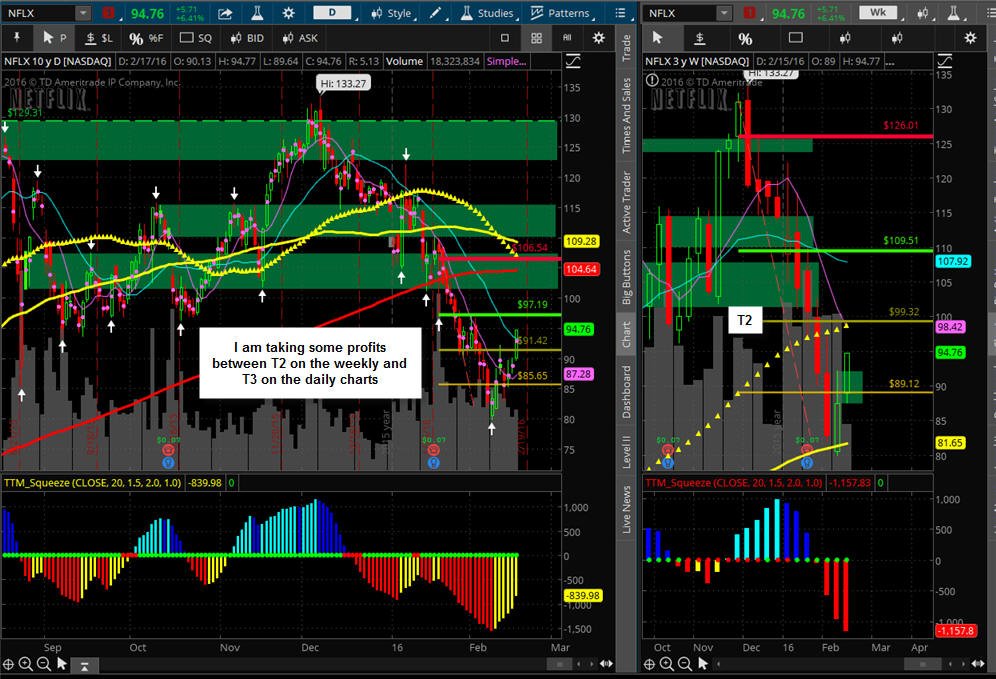Open the Dashboard side tab
The height and width of the screenshot is (679, 996).
pyautogui.click(x=626, y=392)
